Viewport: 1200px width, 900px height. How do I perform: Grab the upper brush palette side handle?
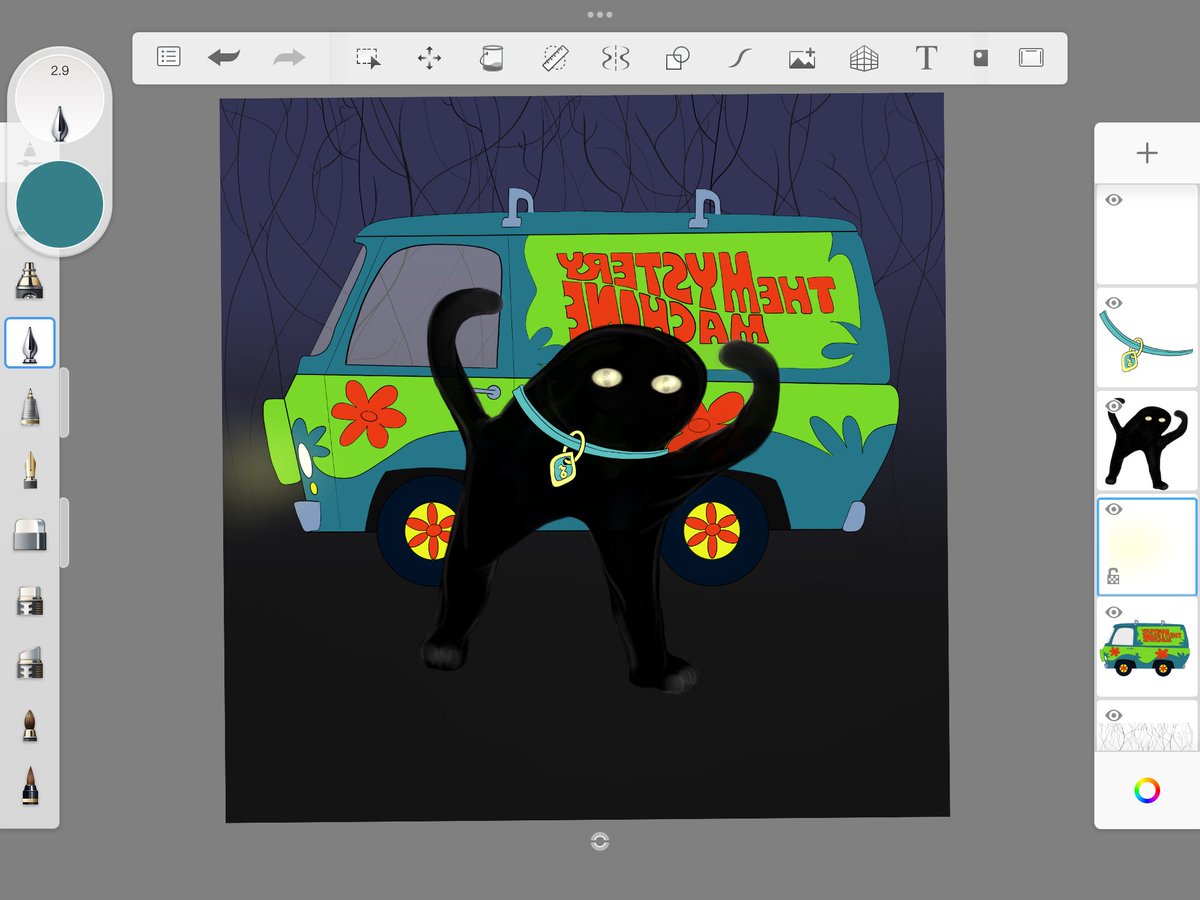point(64,402)
